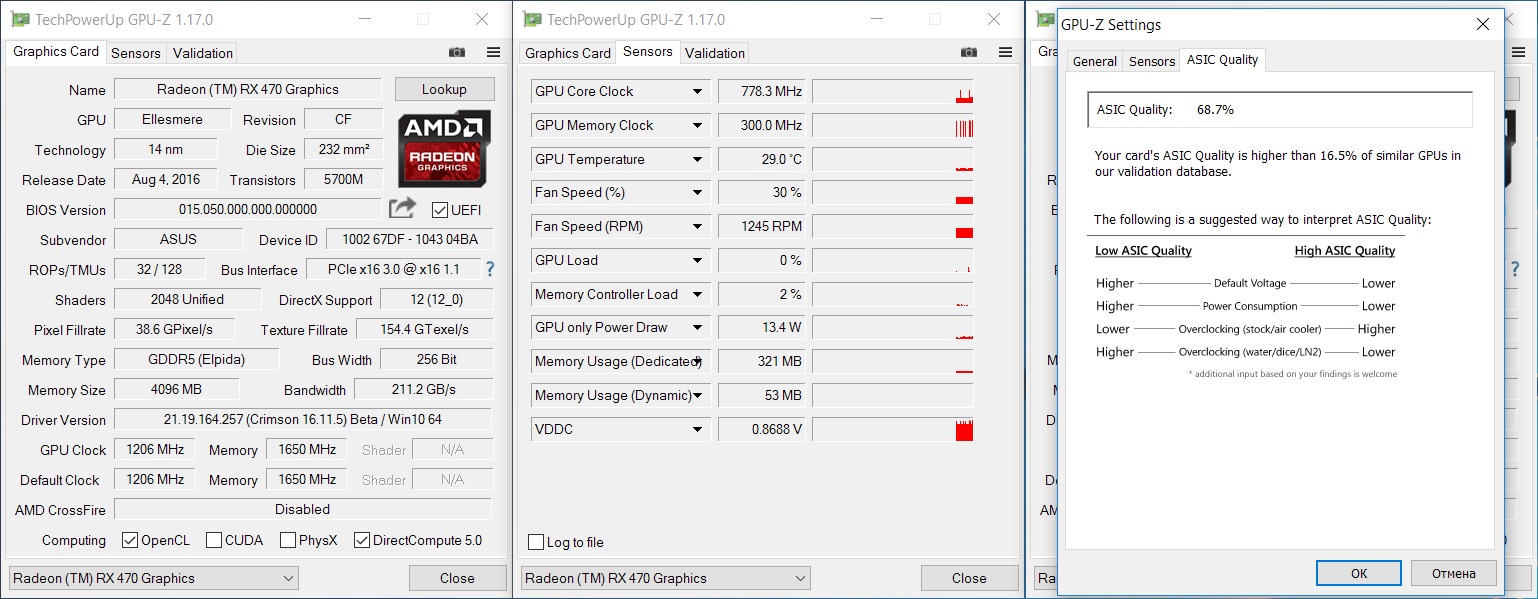Click the BIOS Version 015.050.000.000.000000 field
The width and height of the screenshot is (1538, 599).
coord(248,209)
